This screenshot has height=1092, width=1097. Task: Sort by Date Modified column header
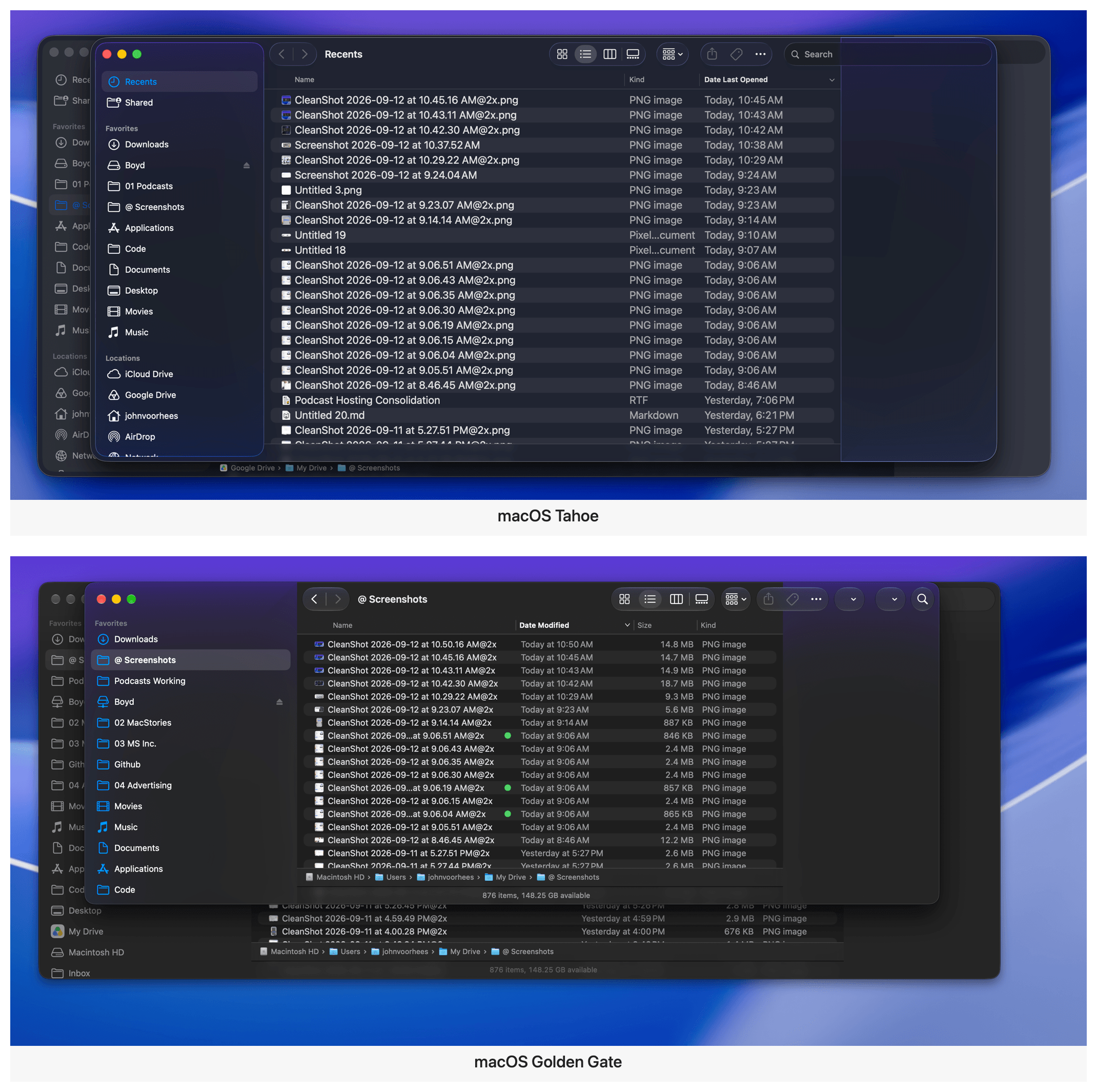pos(574,625)
